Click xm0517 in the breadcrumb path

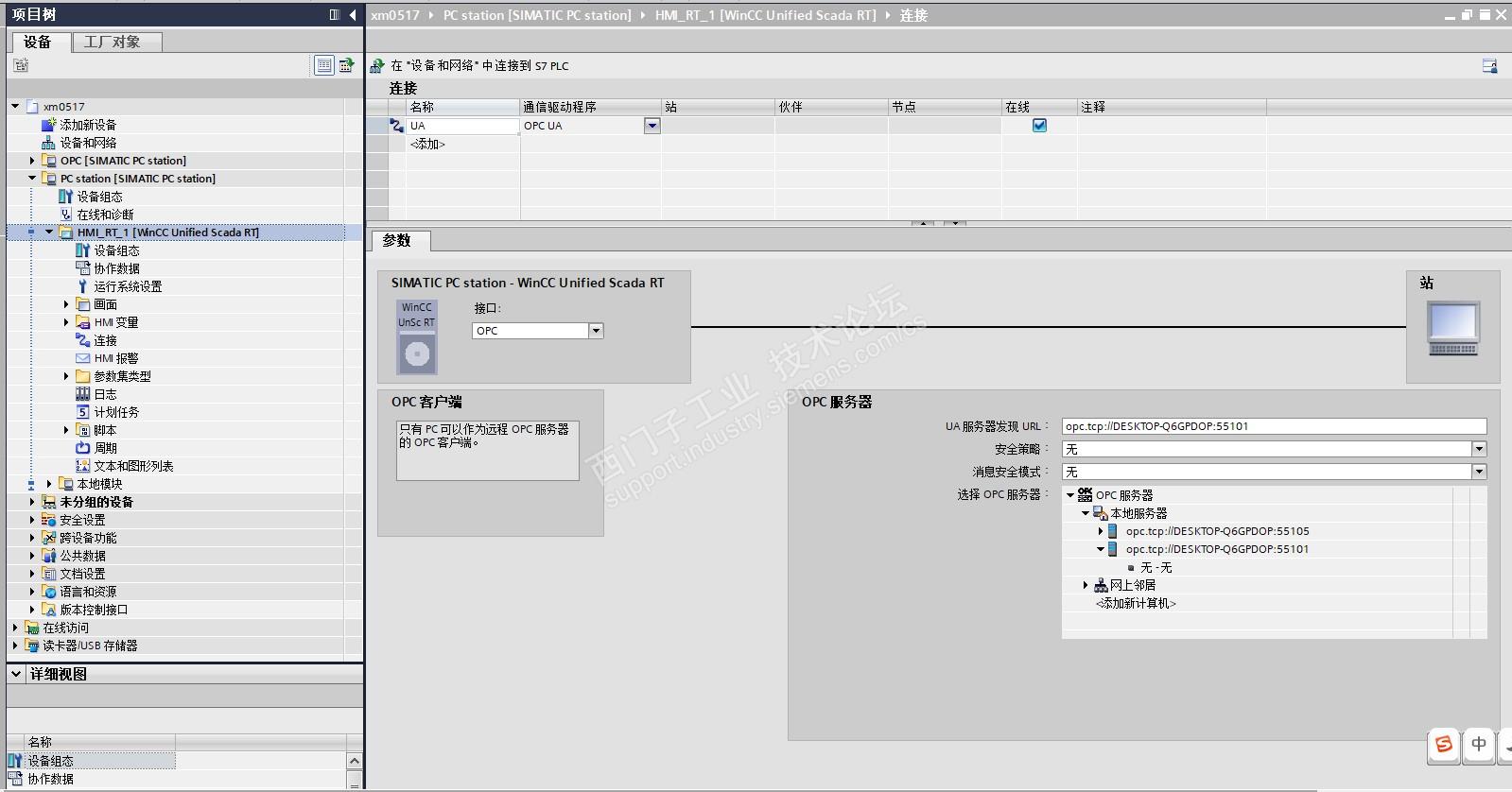click(395, 15)
